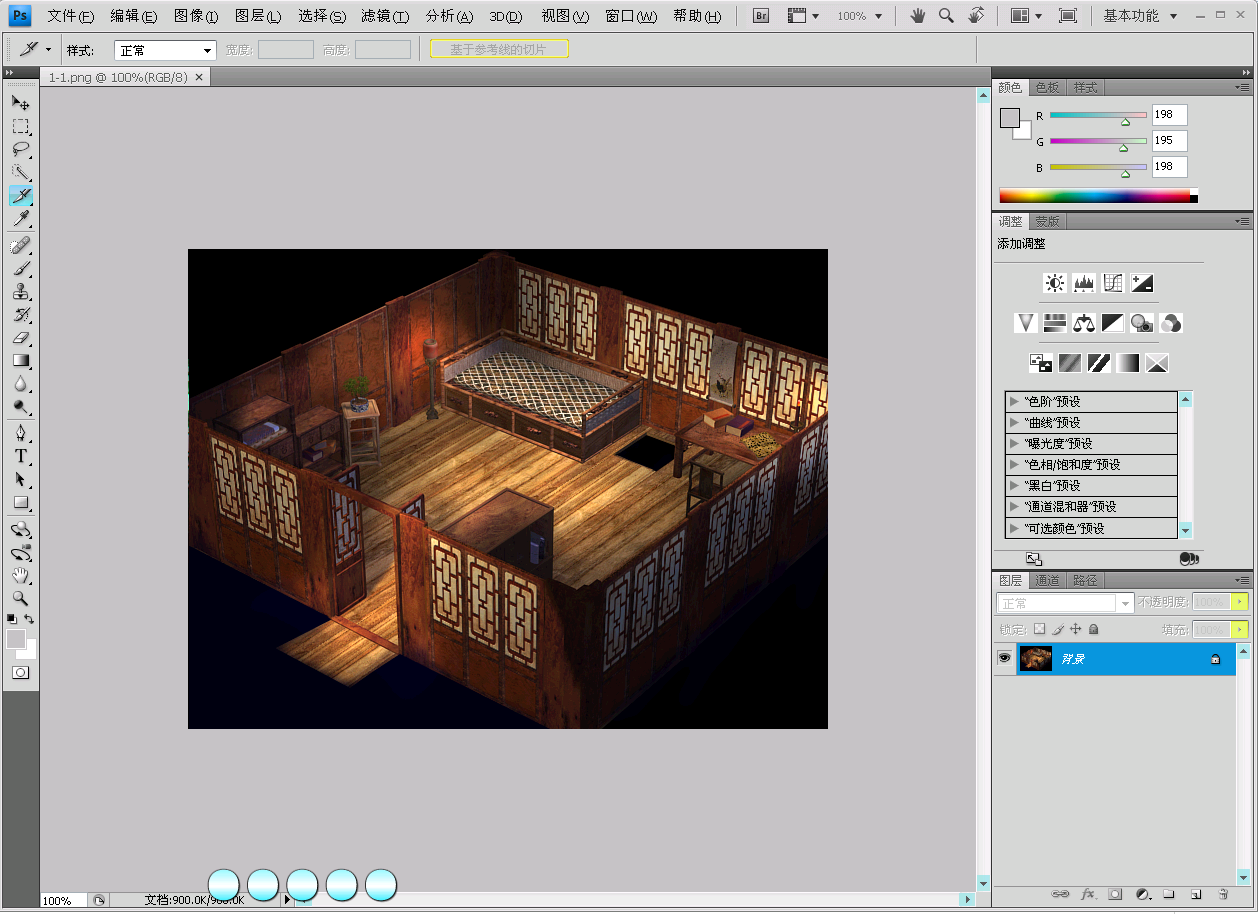
Task: Toggle lock position in Layers panel
Action: click(1076, 629)
